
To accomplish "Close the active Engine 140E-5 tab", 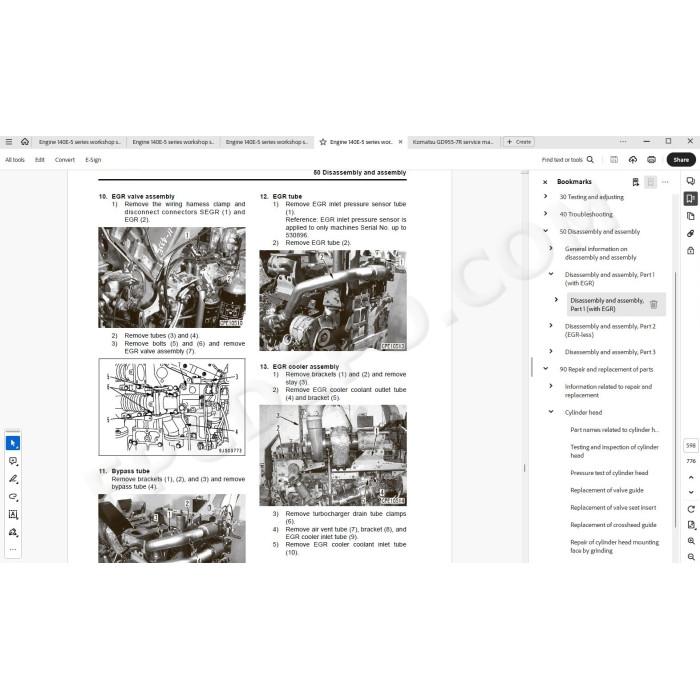I will (x=400, y=142).
